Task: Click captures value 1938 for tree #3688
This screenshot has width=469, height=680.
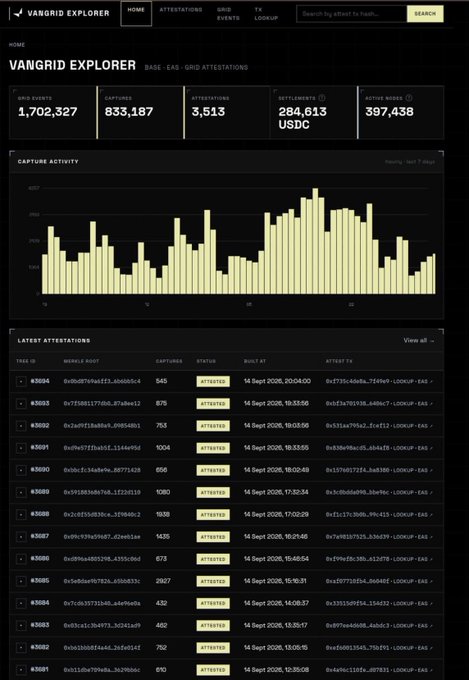Action: (x=163, y=515)
